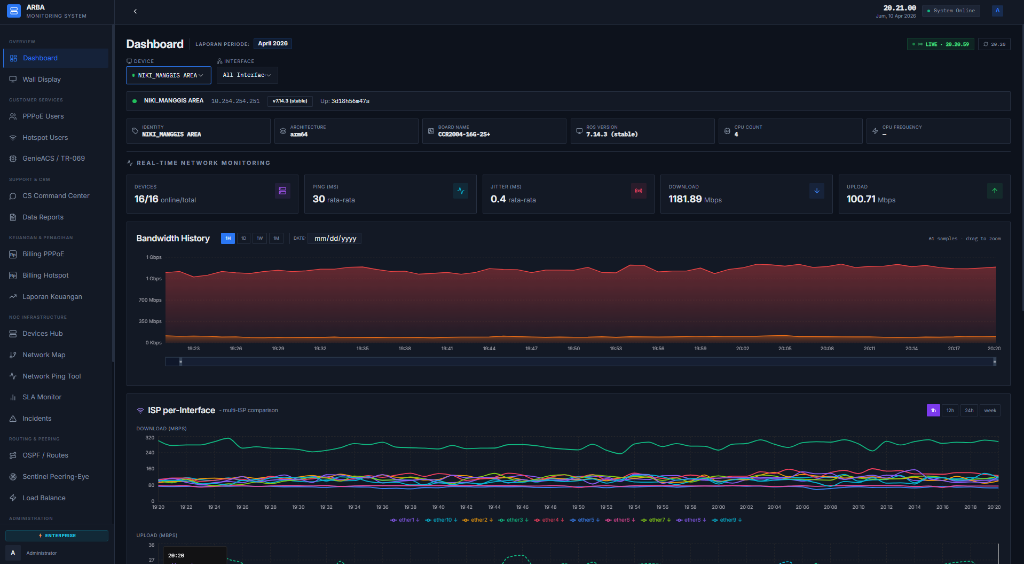Open GenieACS / TR-069 page
This screenshot has width=1024, height=564.
click(x=56, y=159)
